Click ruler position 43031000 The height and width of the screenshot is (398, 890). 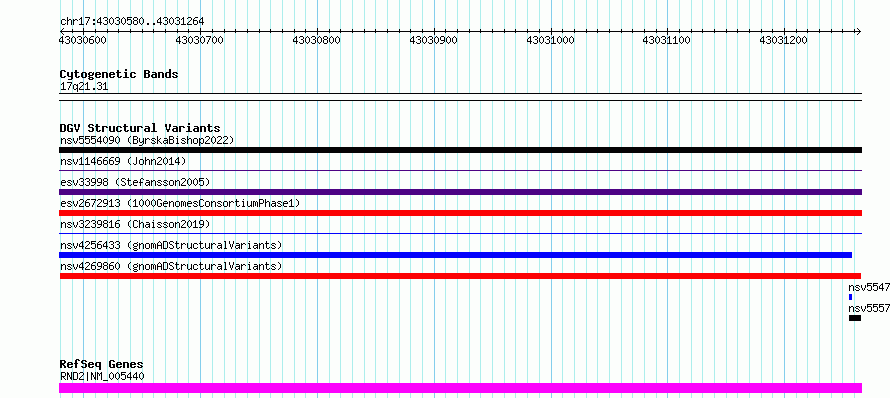[x=551, y=40]
